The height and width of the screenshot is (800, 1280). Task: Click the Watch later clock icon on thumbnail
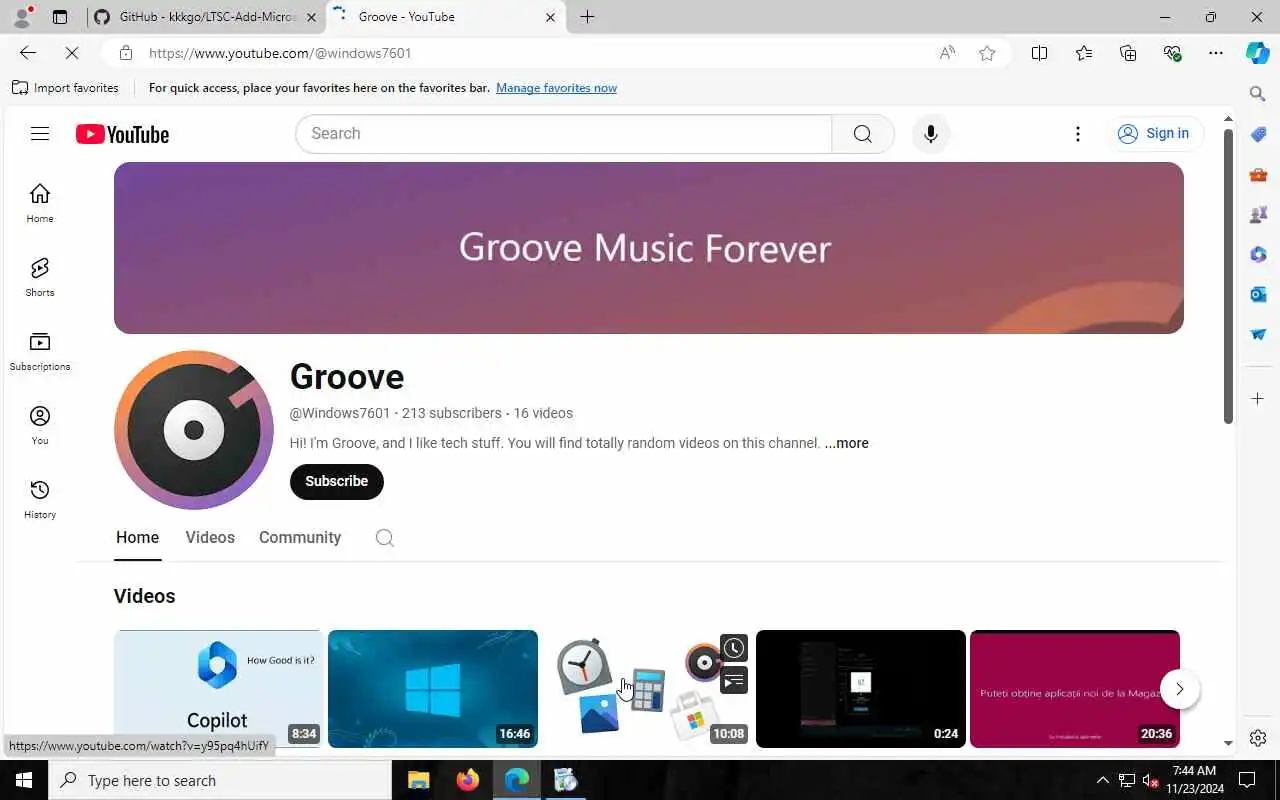coord(734,648)
